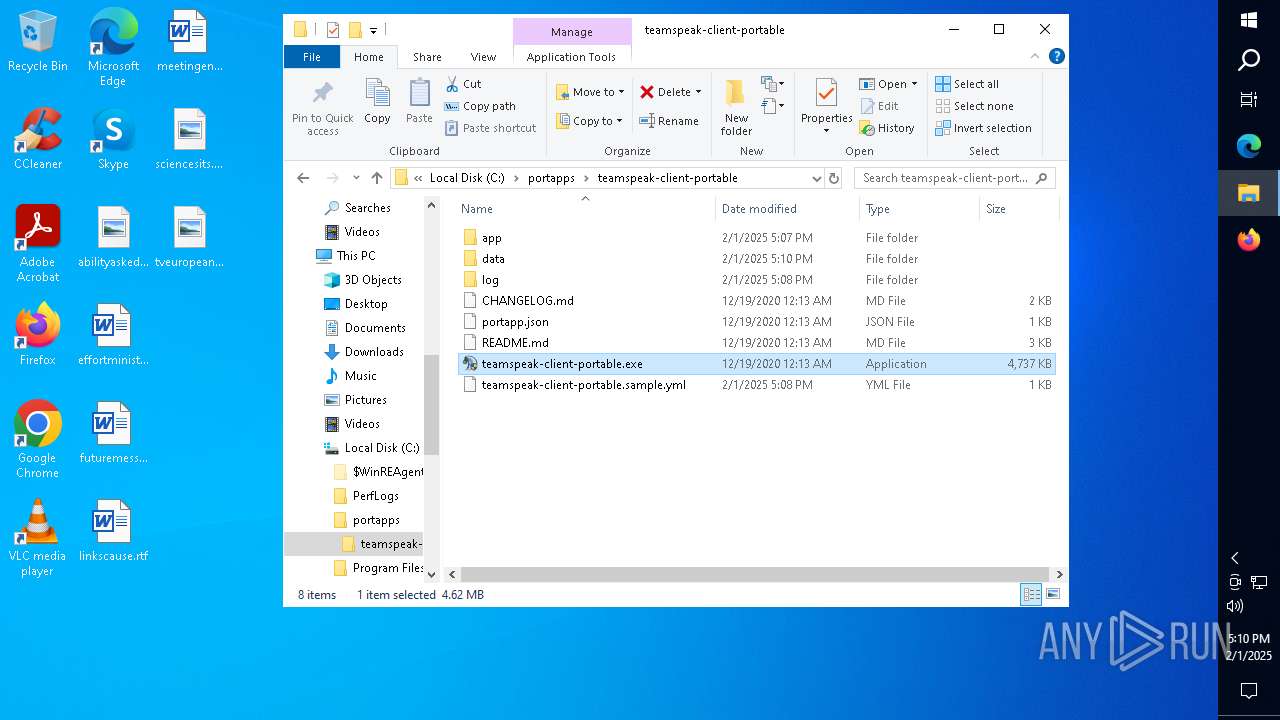This screenshot has height=720, width=1280.
Task: Click Select all
Action: tap(967, 84)
